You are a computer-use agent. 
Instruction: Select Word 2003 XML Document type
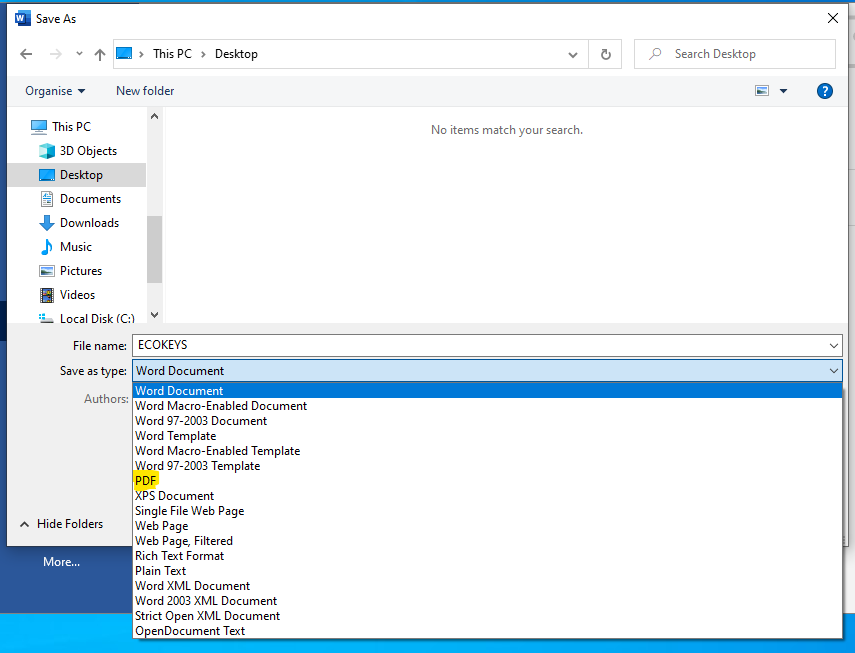487,601
